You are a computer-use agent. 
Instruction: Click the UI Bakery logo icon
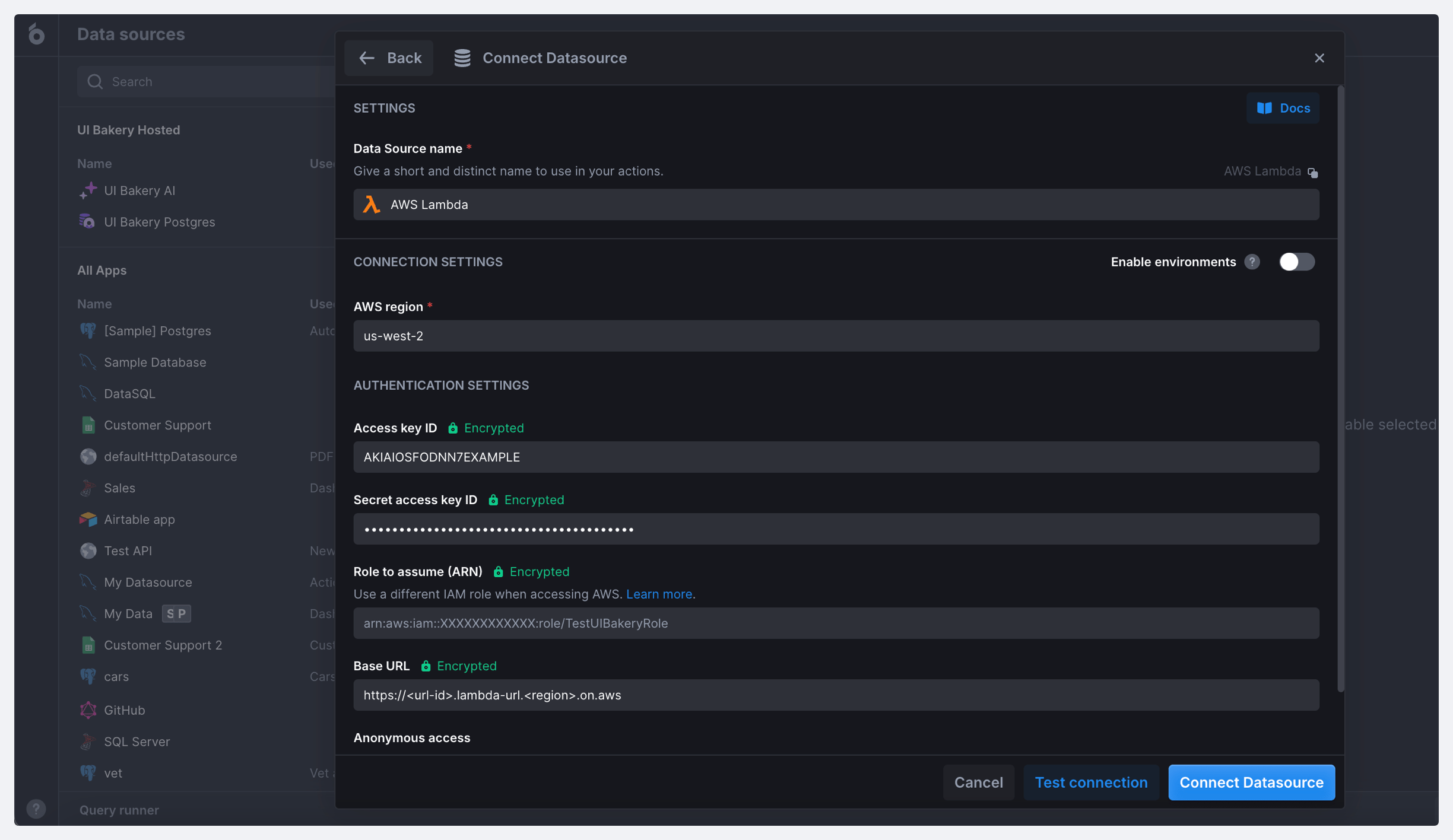[x=36, y=34]
